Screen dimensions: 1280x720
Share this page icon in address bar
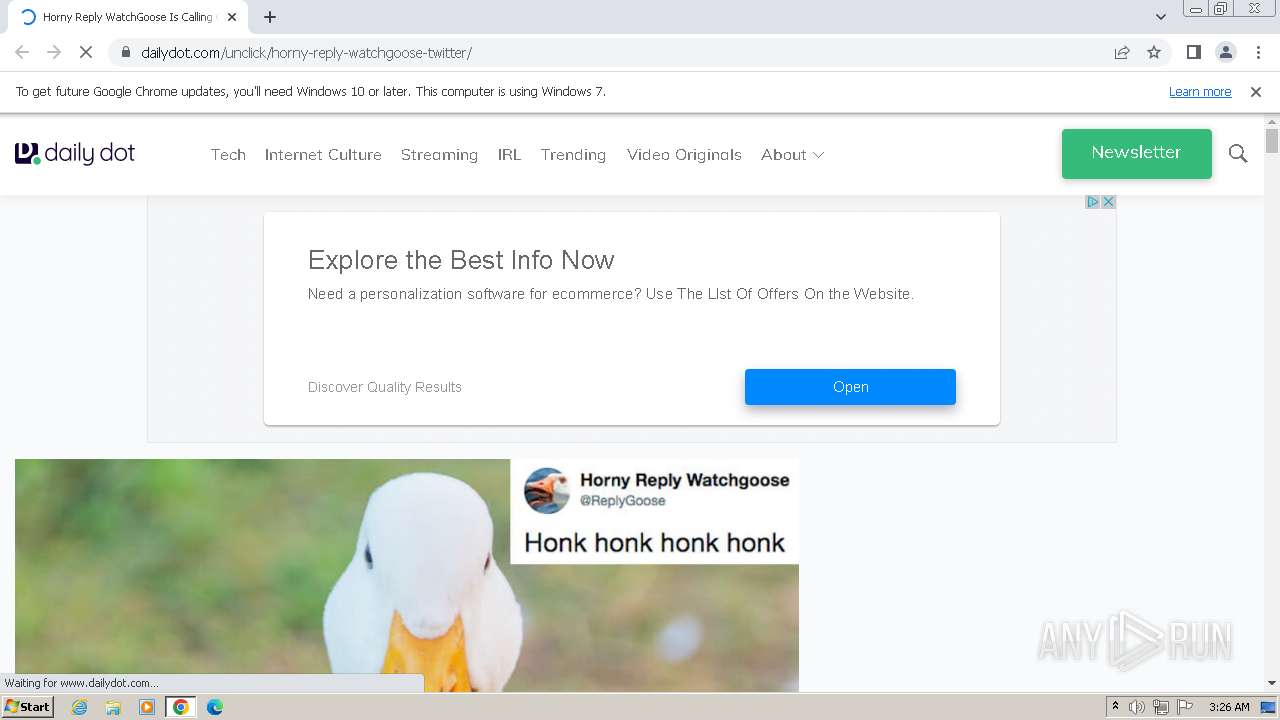[x=1122, y=52]
